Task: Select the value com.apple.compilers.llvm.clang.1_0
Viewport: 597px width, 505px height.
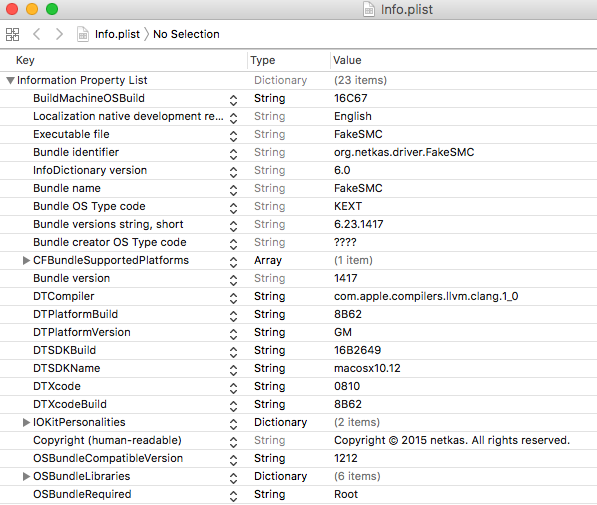Action: click(426, 296)
